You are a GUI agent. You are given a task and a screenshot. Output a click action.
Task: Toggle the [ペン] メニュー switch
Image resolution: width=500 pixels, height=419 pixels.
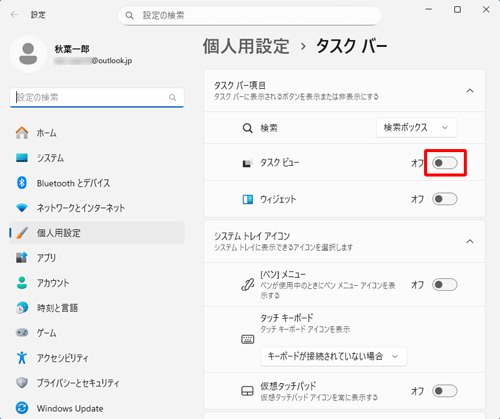coord(445,285)
